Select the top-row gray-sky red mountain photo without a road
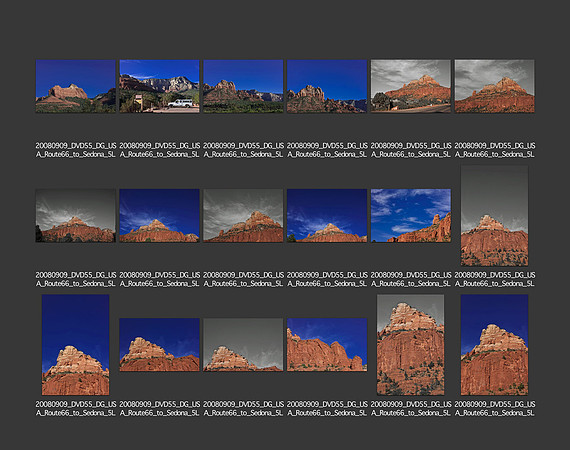Image resolution: width=570 pixels, height=450 pixels. pyautogui.click(x=494, y=86)
